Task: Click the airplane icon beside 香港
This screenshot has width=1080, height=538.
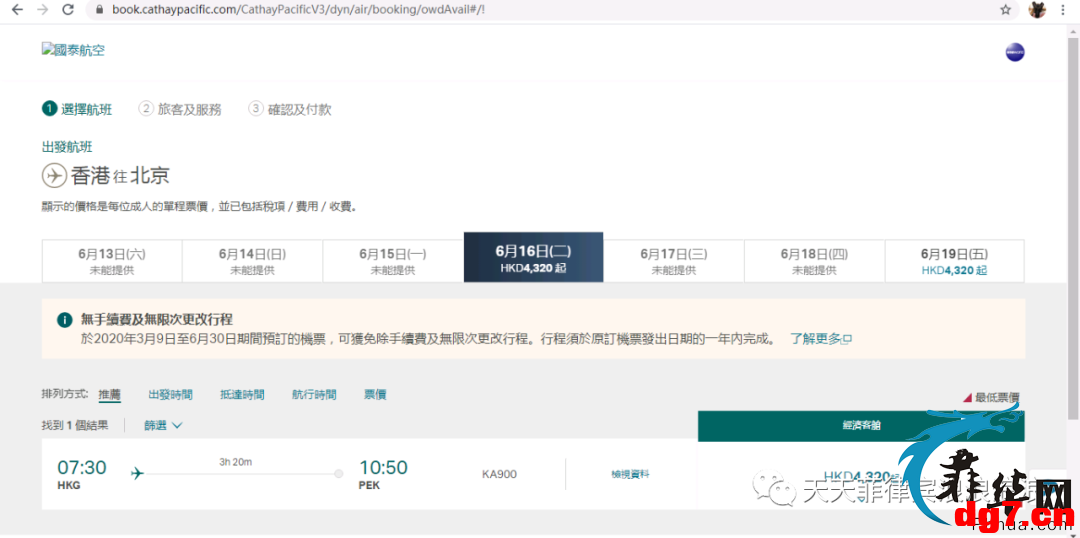Action: [x=54, y=175]
